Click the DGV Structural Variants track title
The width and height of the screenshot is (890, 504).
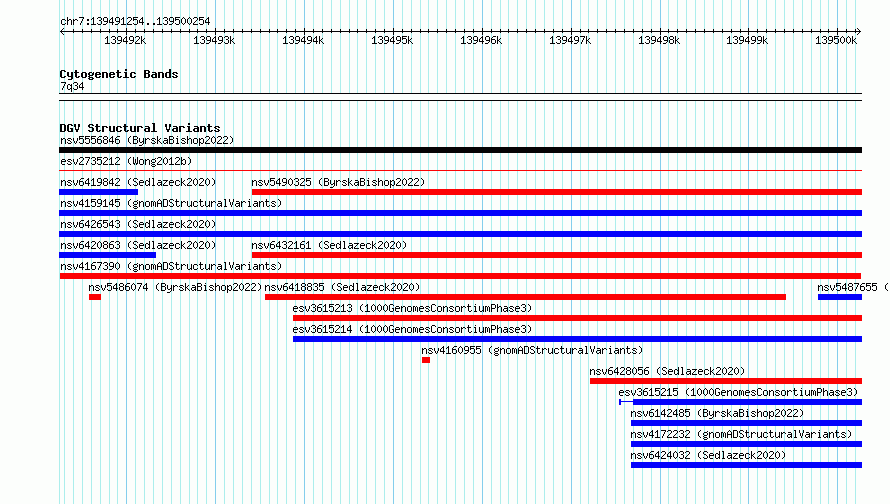coord(140,128)
